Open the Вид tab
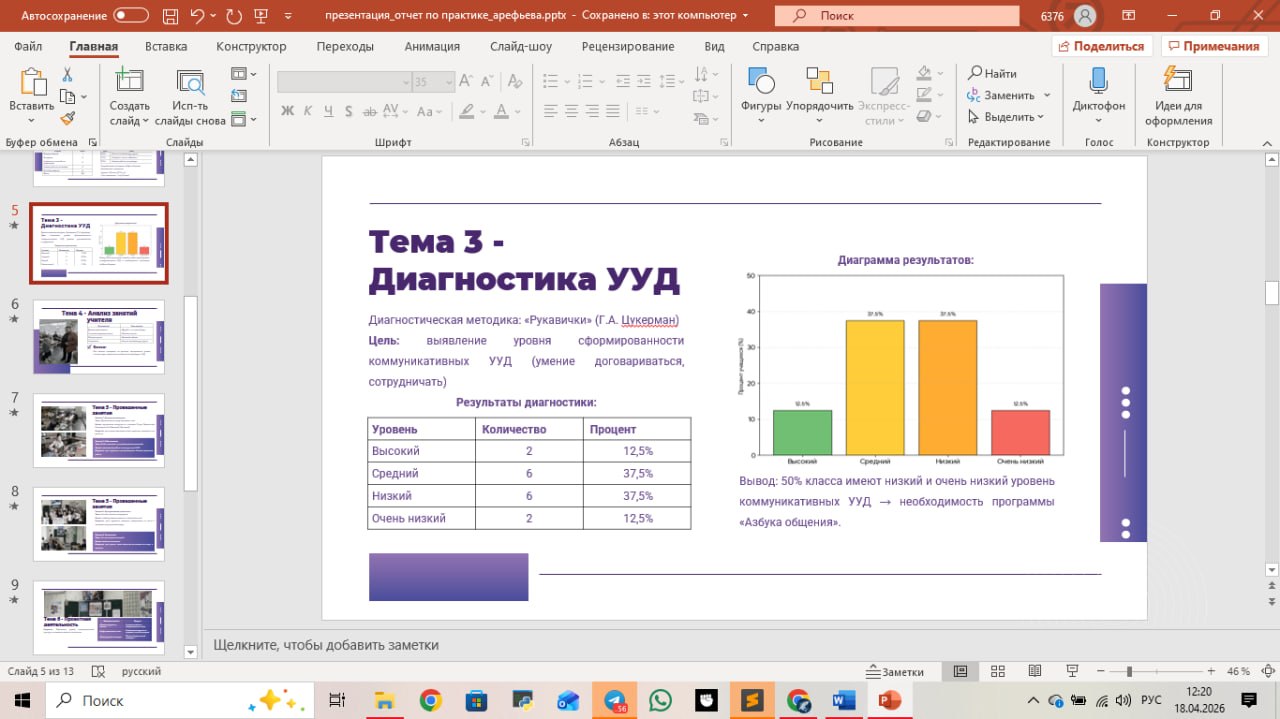Screen dimensions: 1280x719 point(714,46)
